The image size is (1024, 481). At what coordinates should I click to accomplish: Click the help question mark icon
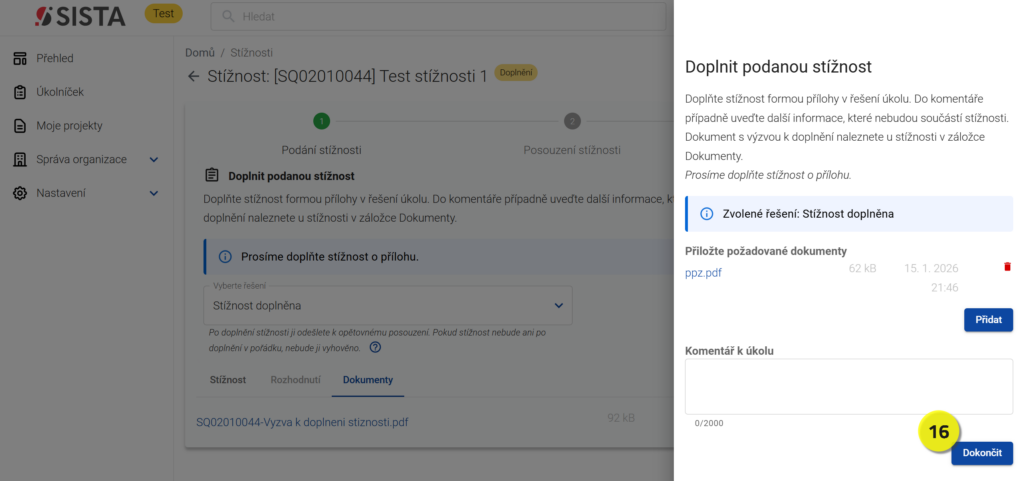pos(375,348)
